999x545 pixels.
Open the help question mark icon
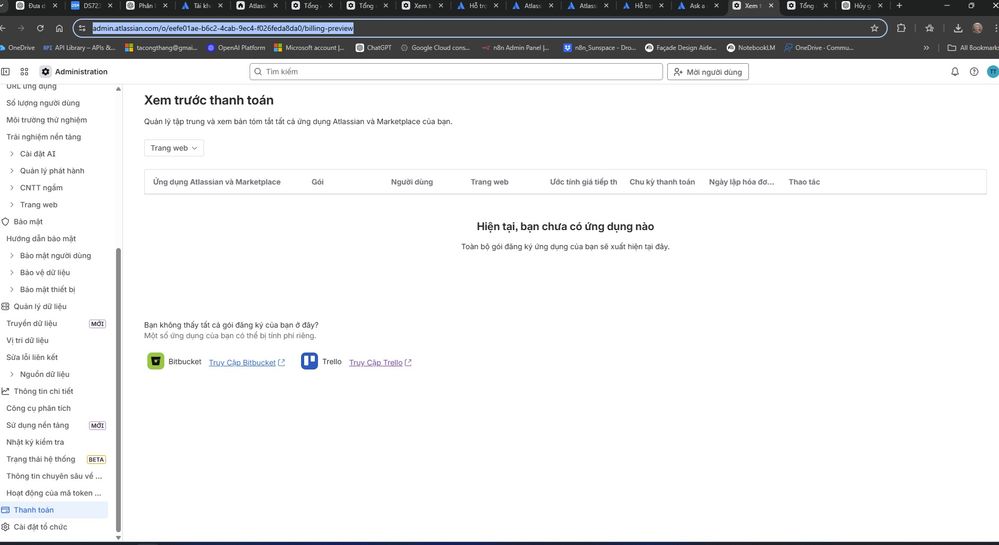tap(974, 71)
